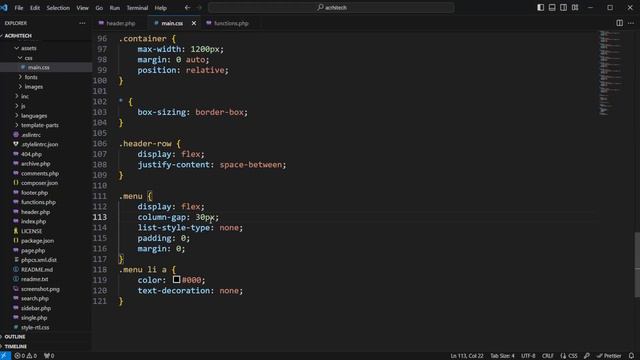Click the #000 color swatch on line 119
The height and width of the screenshot is (360, 640).
coord(176,280)
